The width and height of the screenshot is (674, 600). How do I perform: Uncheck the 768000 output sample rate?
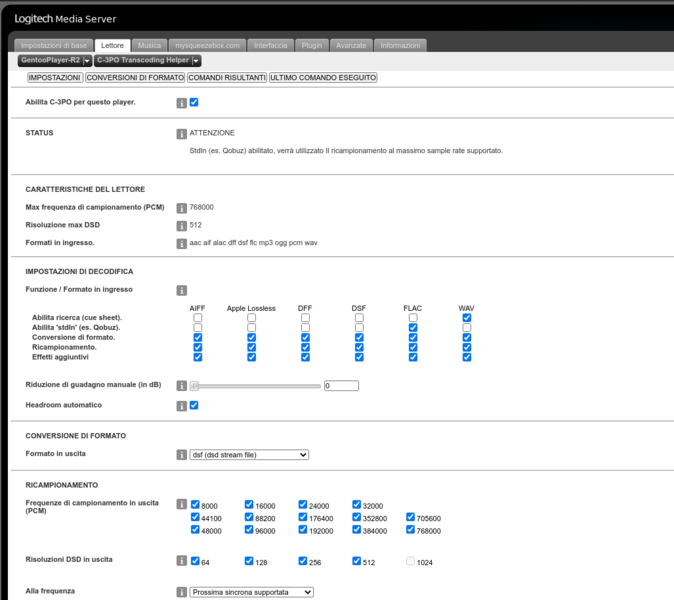tap(411, 530)
